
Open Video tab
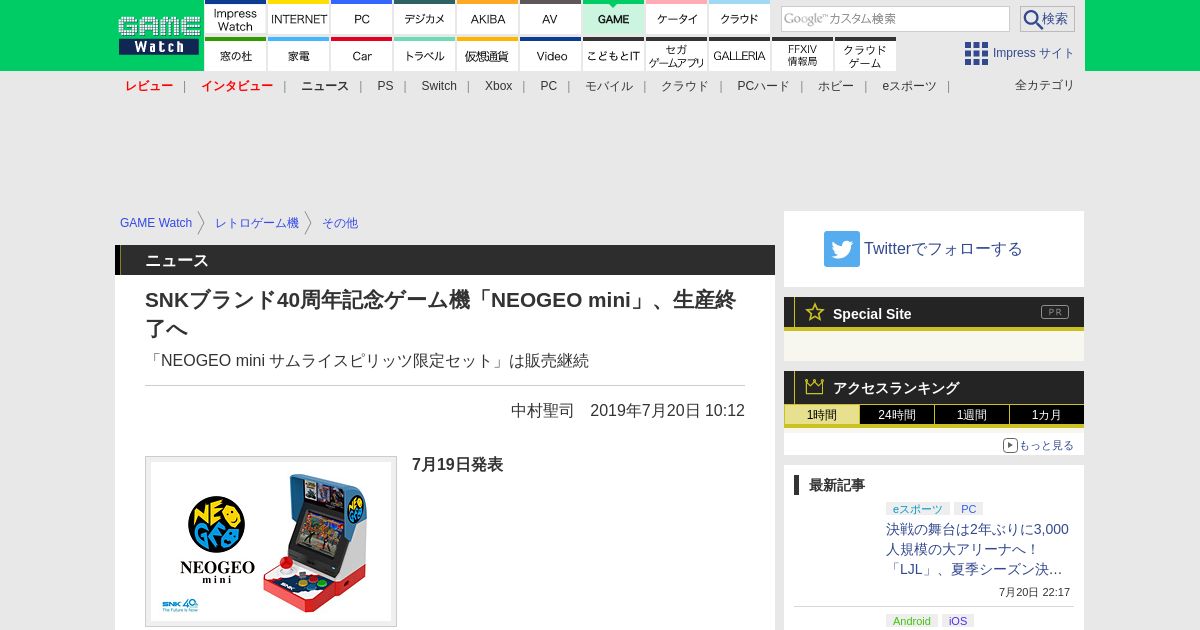point(551,55)
